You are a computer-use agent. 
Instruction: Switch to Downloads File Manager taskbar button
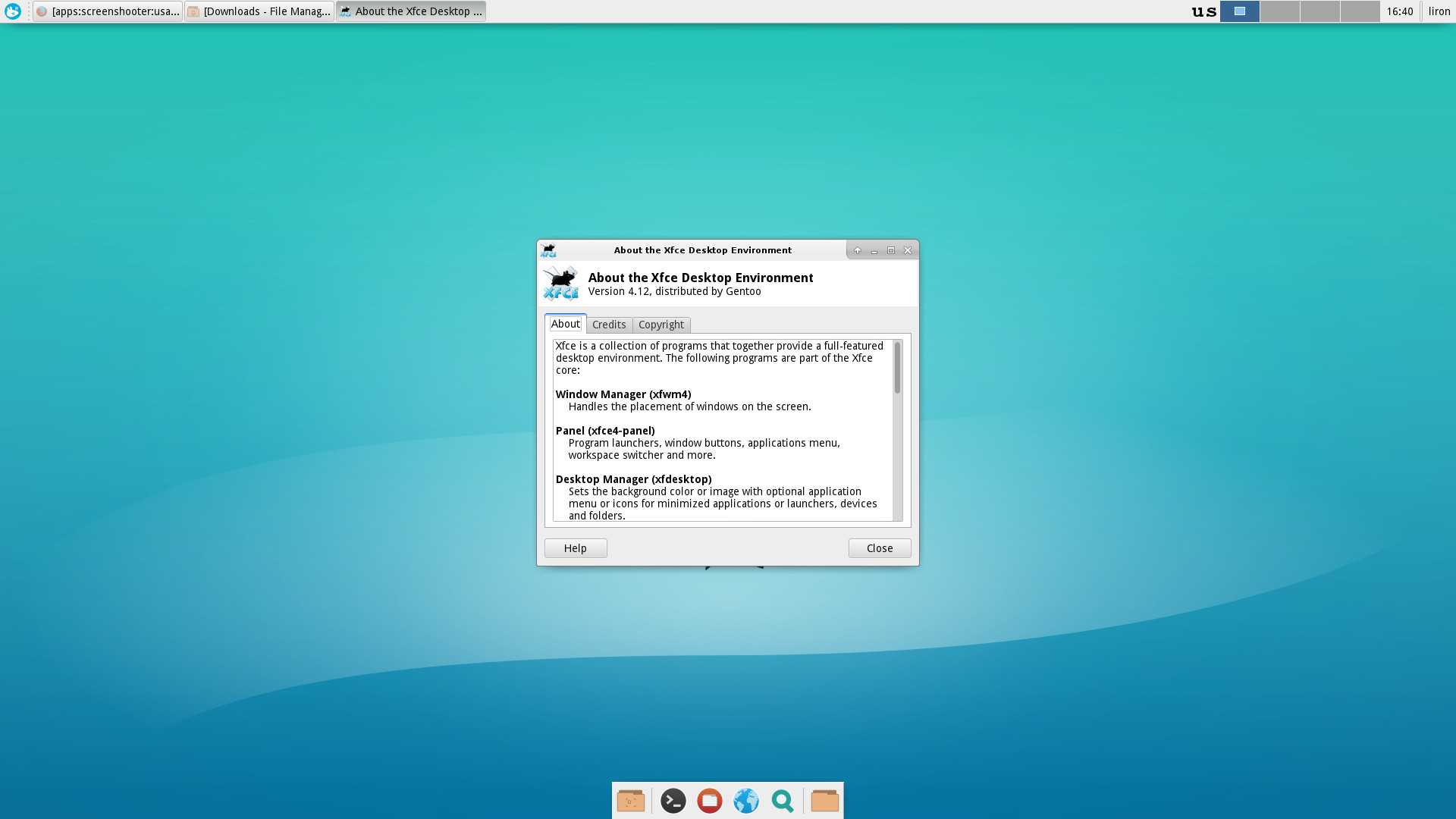[259, 11]
